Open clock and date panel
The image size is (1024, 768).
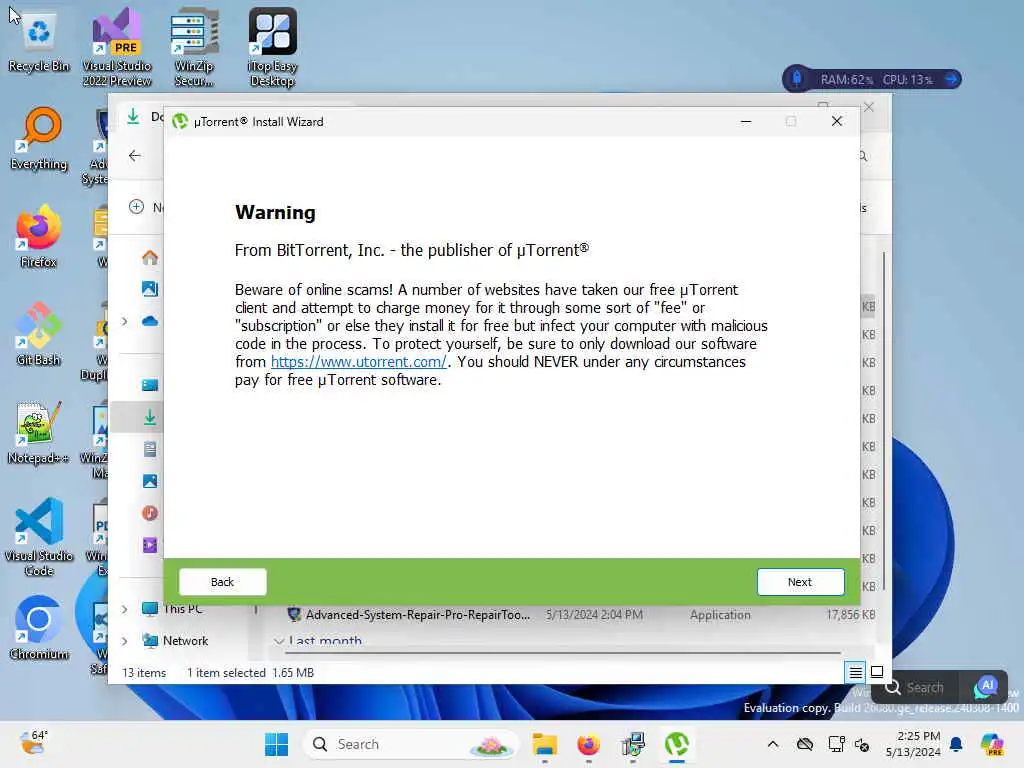click(x=912, y=744)
